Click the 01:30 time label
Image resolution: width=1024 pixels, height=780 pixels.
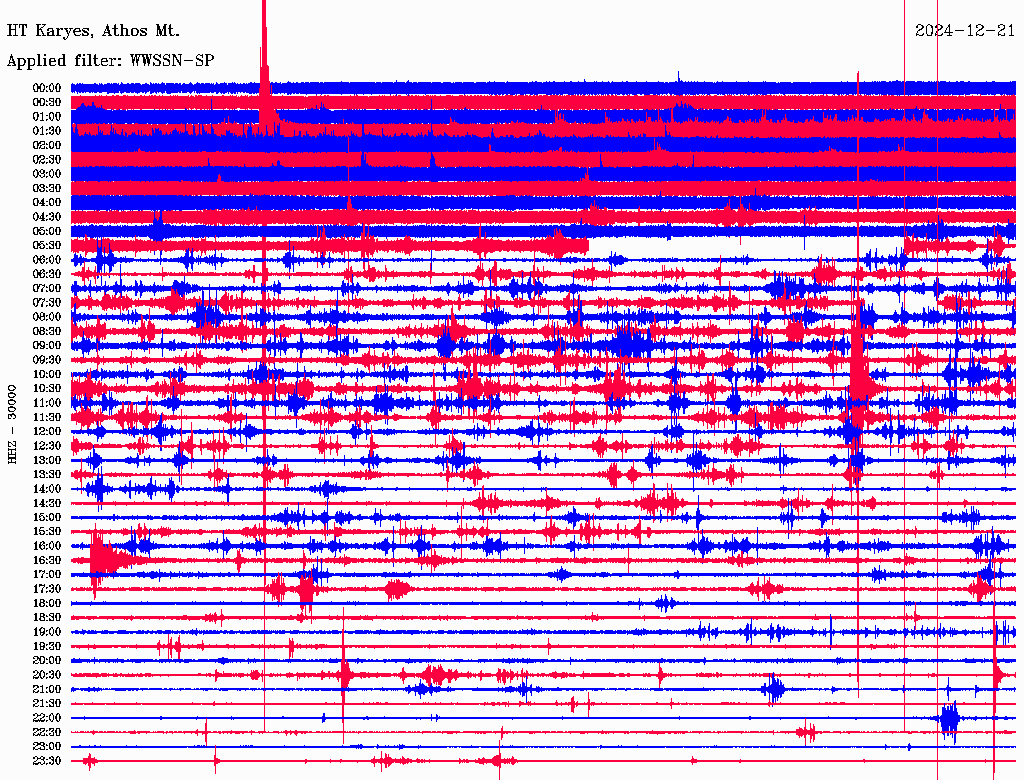(x=47, y=131)
